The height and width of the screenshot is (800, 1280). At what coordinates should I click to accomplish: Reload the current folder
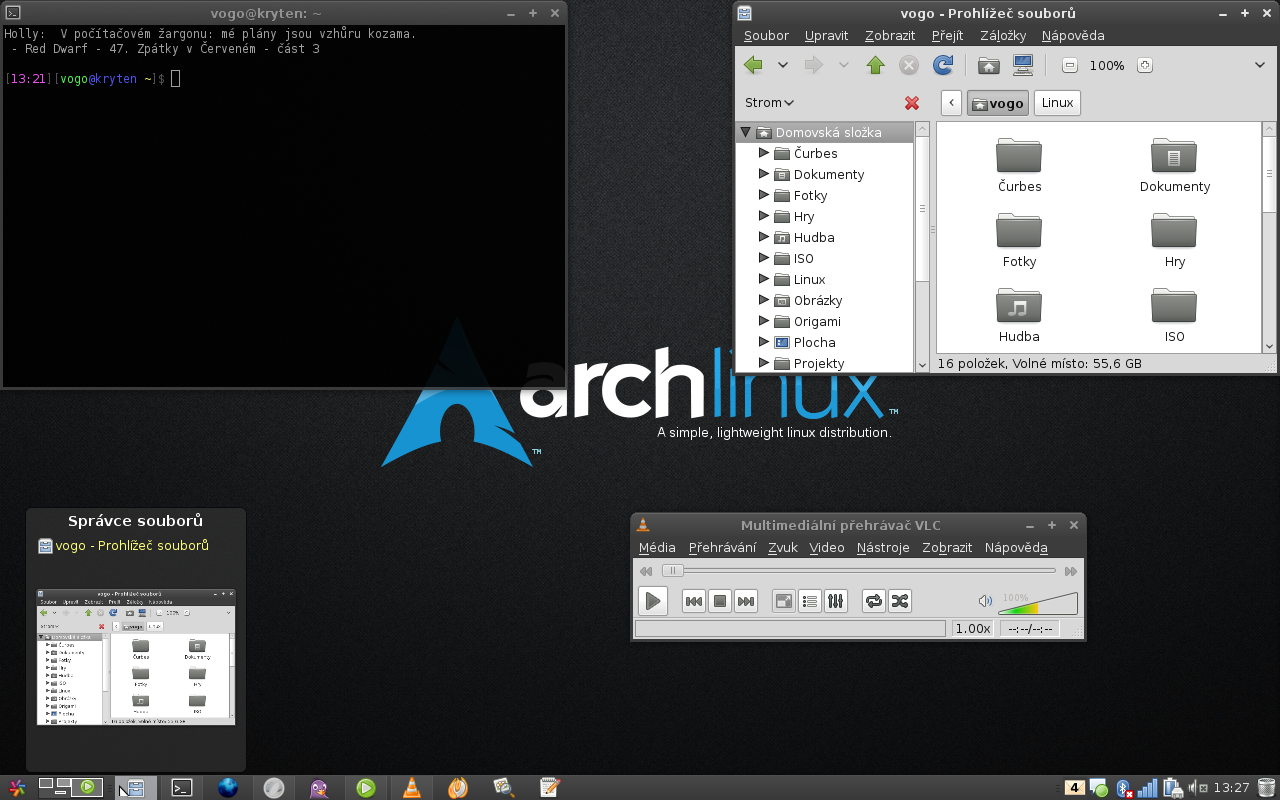[x=942, y=65]
